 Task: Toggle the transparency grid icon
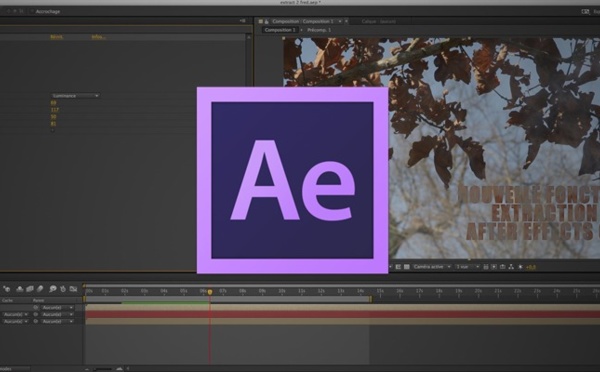click(x=407, y=267)
